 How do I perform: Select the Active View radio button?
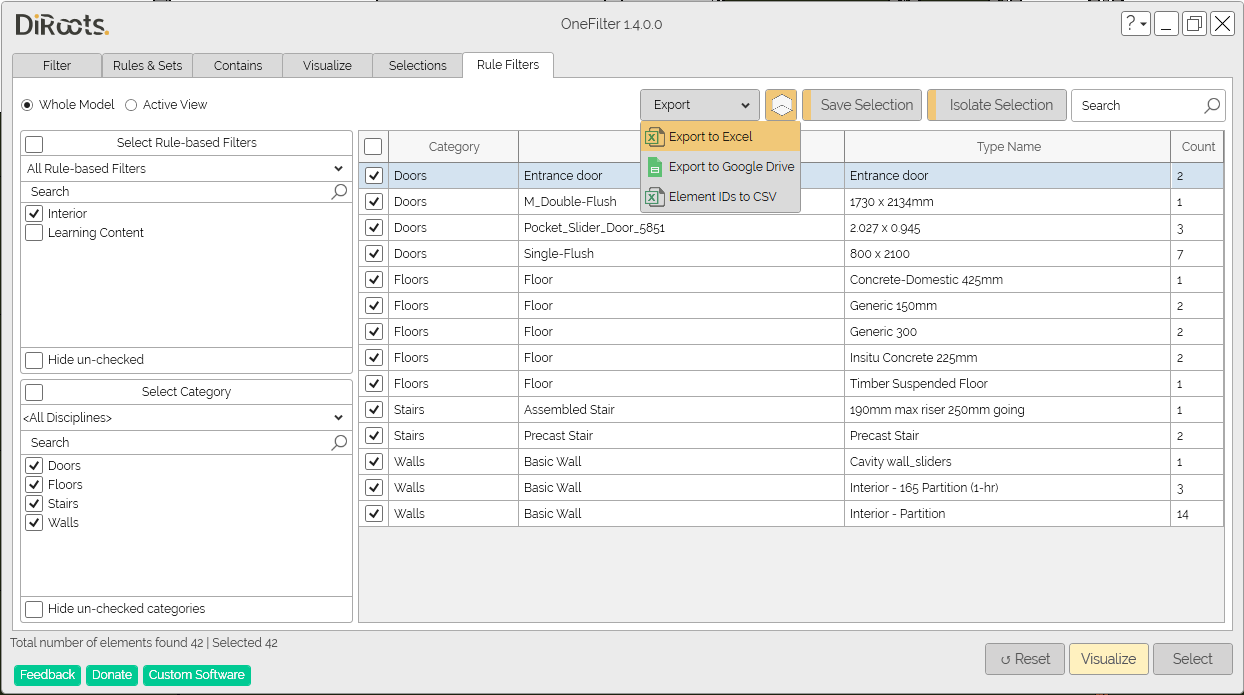[131, 104]
